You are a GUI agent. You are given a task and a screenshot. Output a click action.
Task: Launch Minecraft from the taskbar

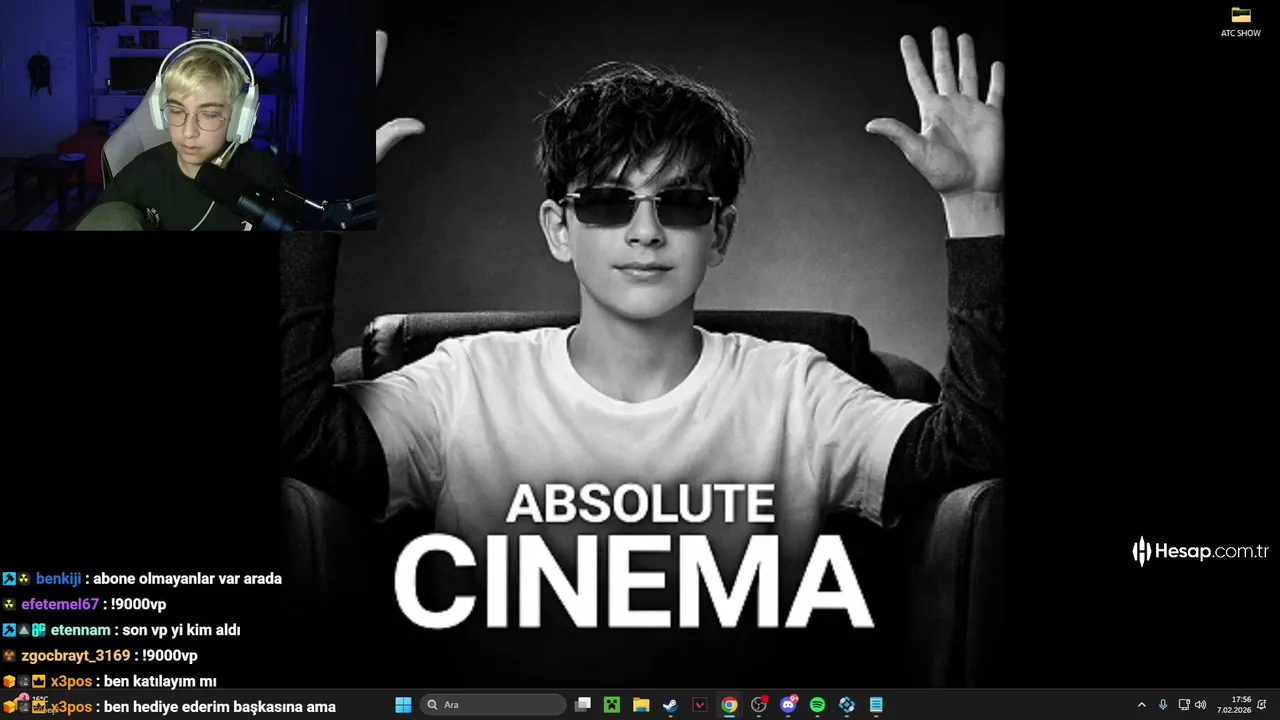[612, 705]
